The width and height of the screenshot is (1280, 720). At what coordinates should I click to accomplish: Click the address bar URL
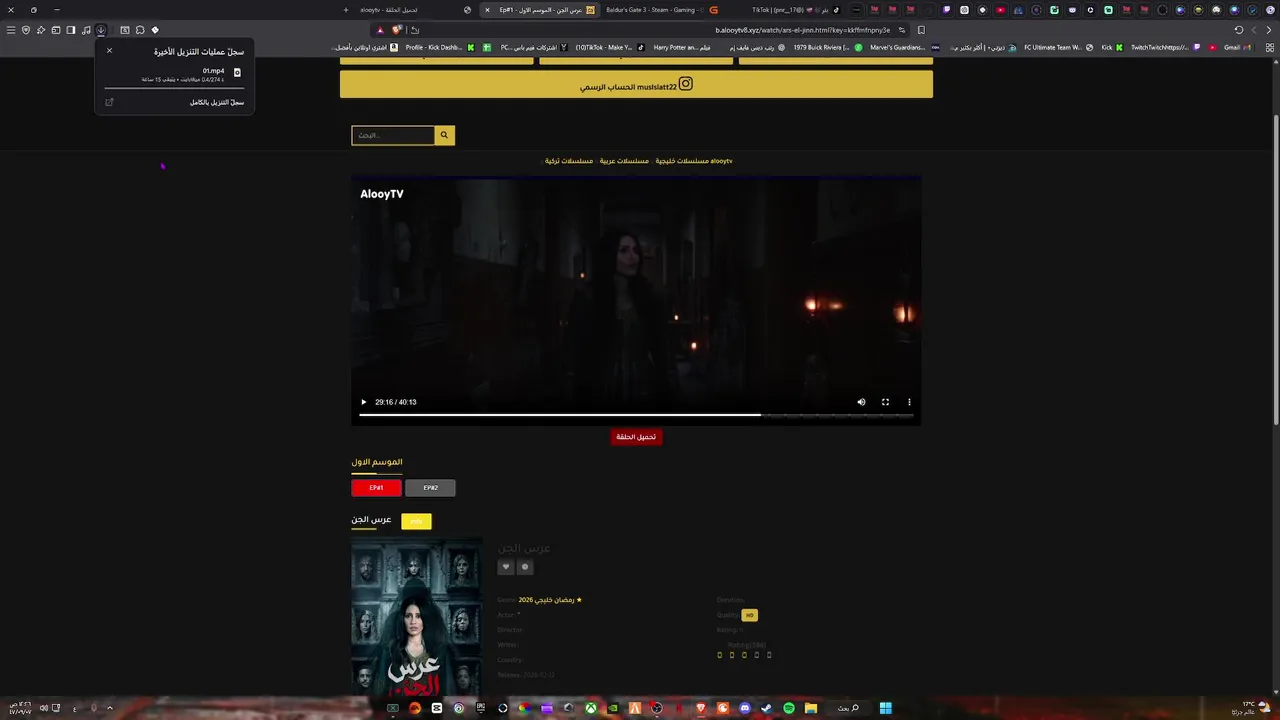[802, 30]
